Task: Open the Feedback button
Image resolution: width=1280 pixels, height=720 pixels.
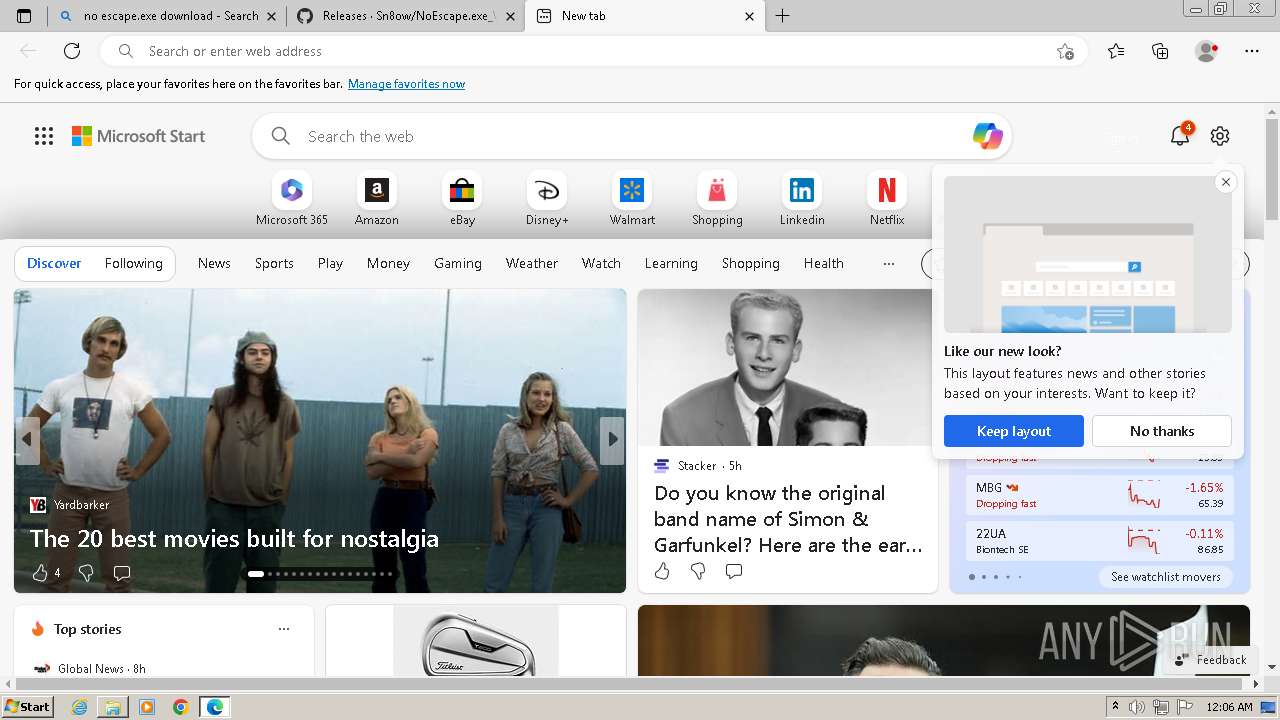Action: click(x=1211, y=660)
